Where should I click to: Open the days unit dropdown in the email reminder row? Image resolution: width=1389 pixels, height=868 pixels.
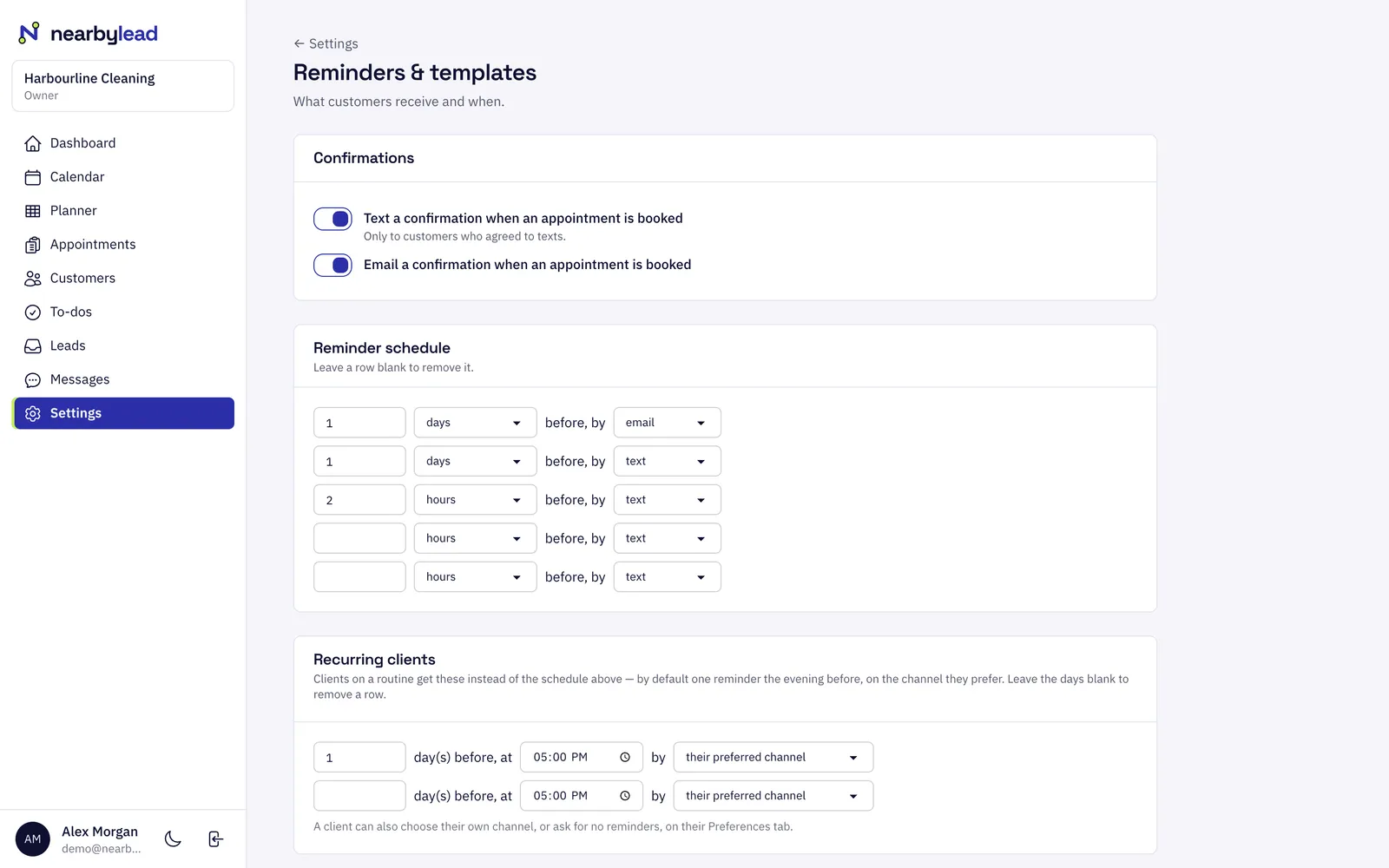(475, 423)
